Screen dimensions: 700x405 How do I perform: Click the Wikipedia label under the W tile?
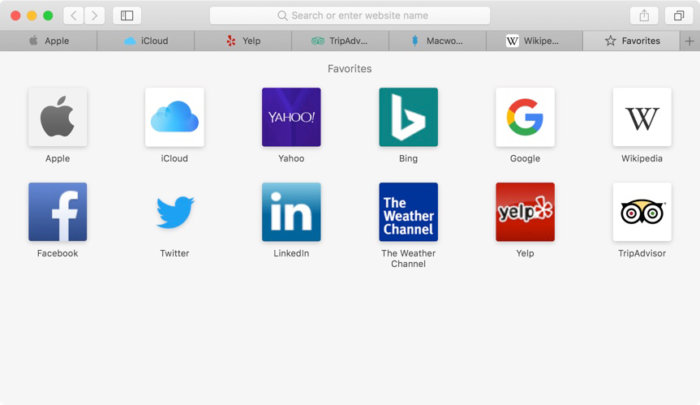pos(642,159)
